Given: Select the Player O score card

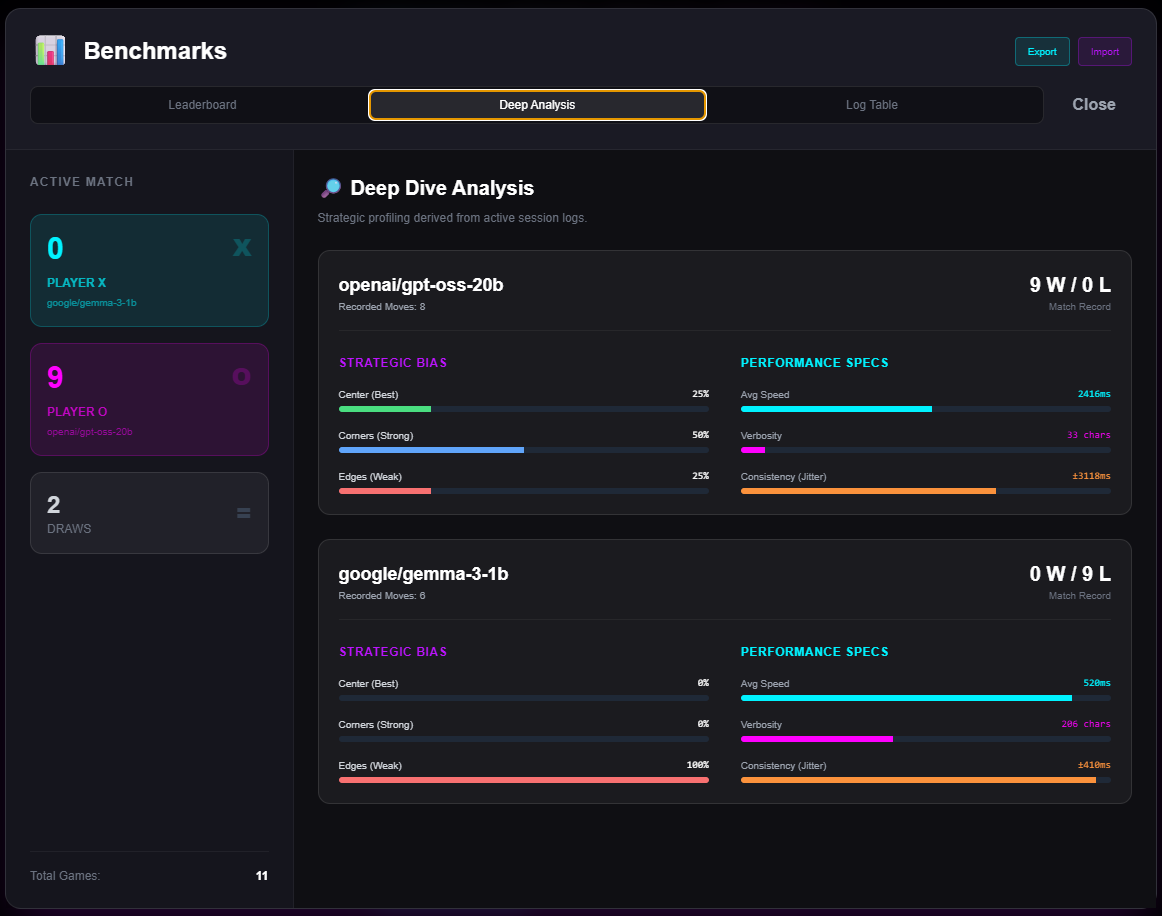Looking at the screenshot, I should (x=149, y=399).
